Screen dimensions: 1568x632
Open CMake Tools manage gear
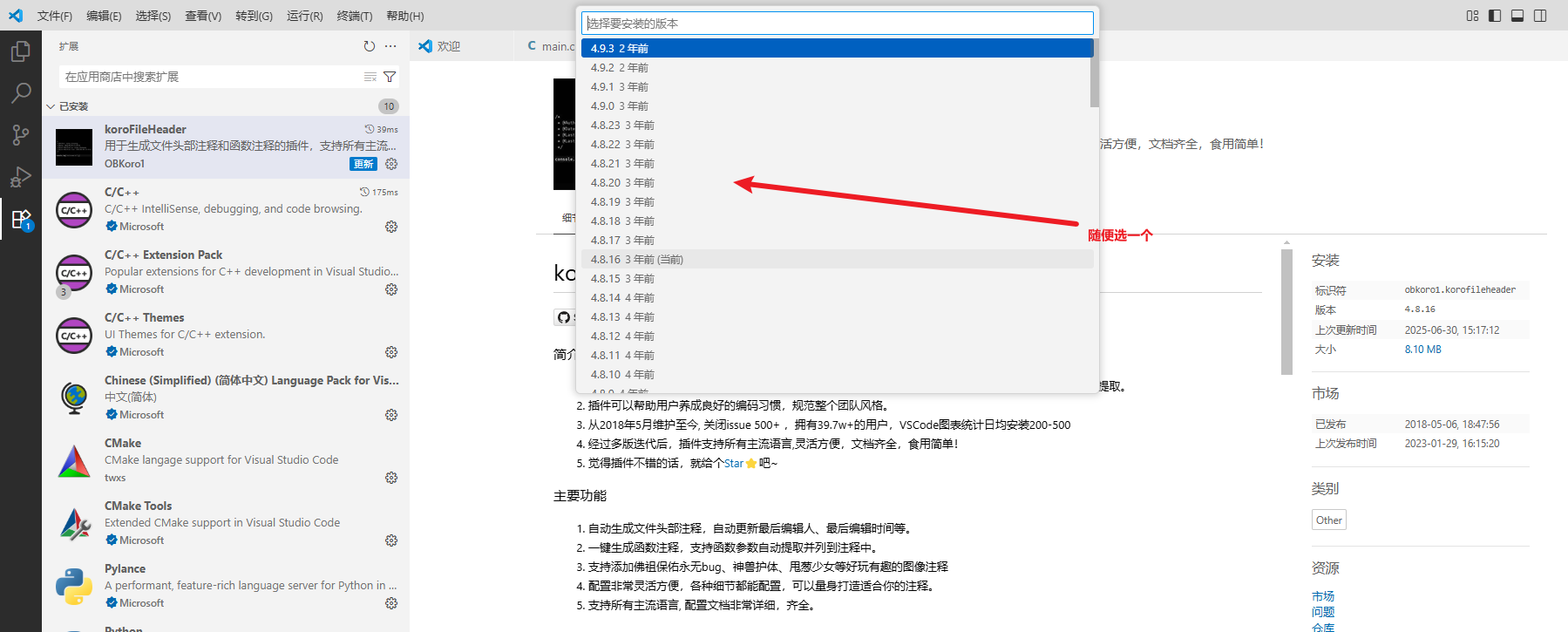pyautogui.click(x=391, y=540)
